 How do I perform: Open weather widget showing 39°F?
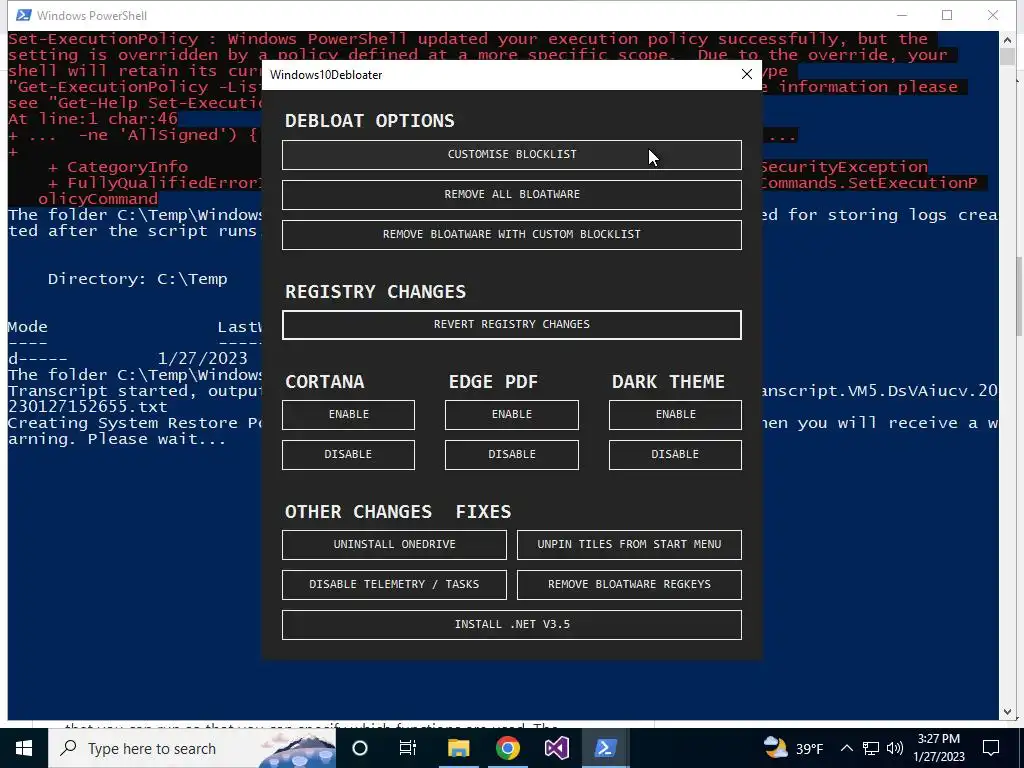pos(793,748)
